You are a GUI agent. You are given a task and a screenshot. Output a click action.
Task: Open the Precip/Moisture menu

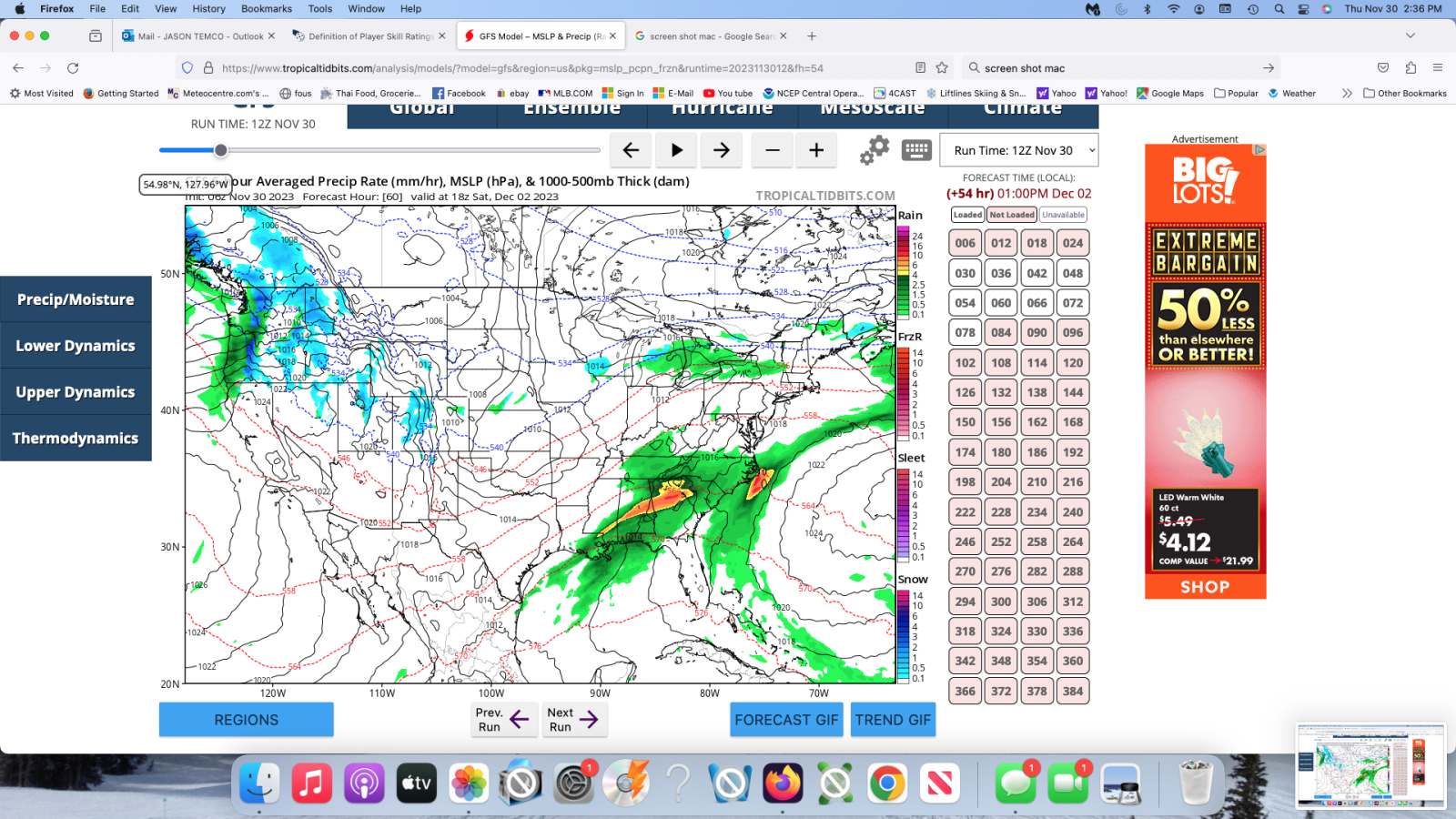pos(76,299)
